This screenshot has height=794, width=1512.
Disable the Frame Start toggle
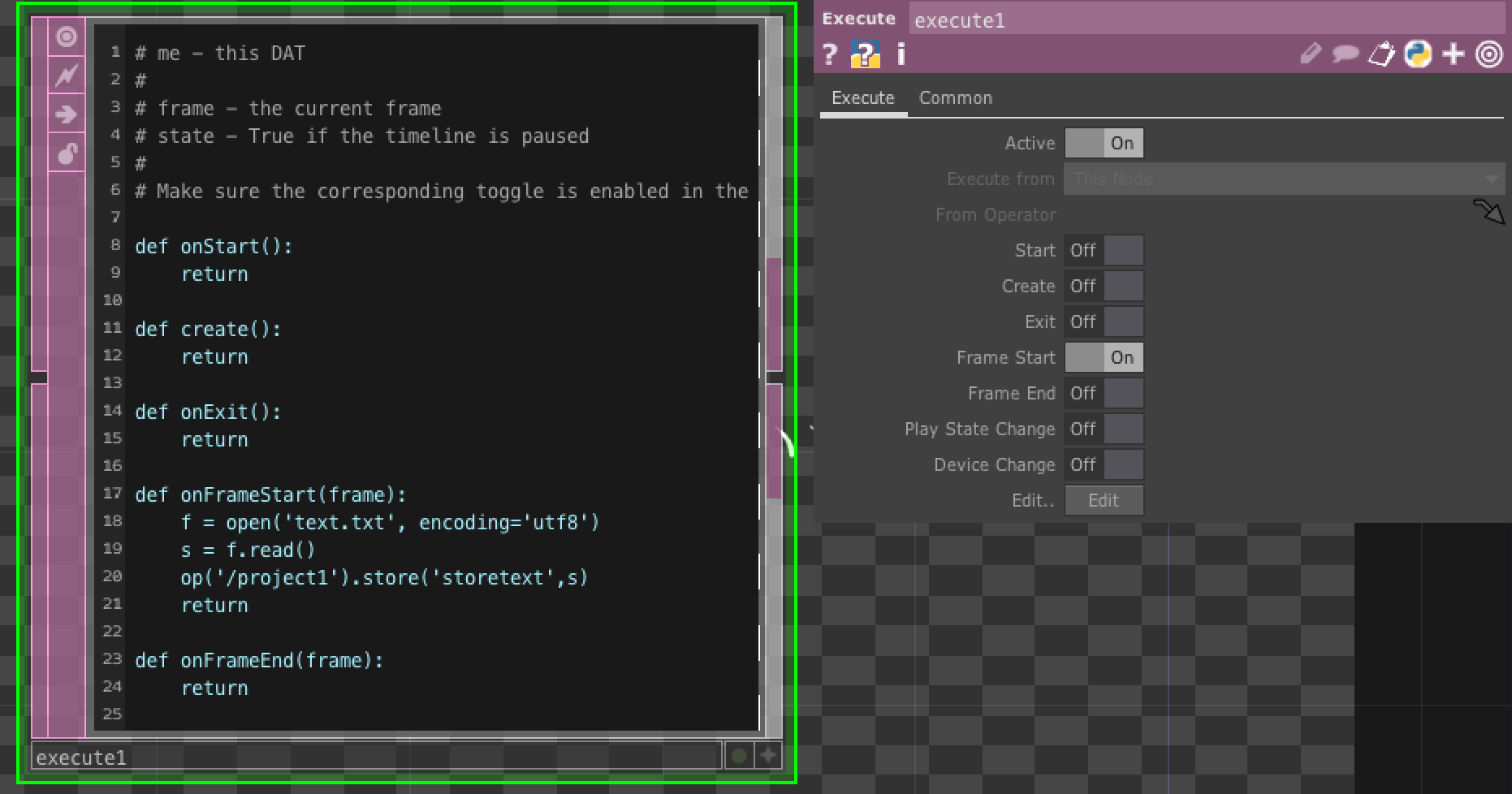[1104, 358]
